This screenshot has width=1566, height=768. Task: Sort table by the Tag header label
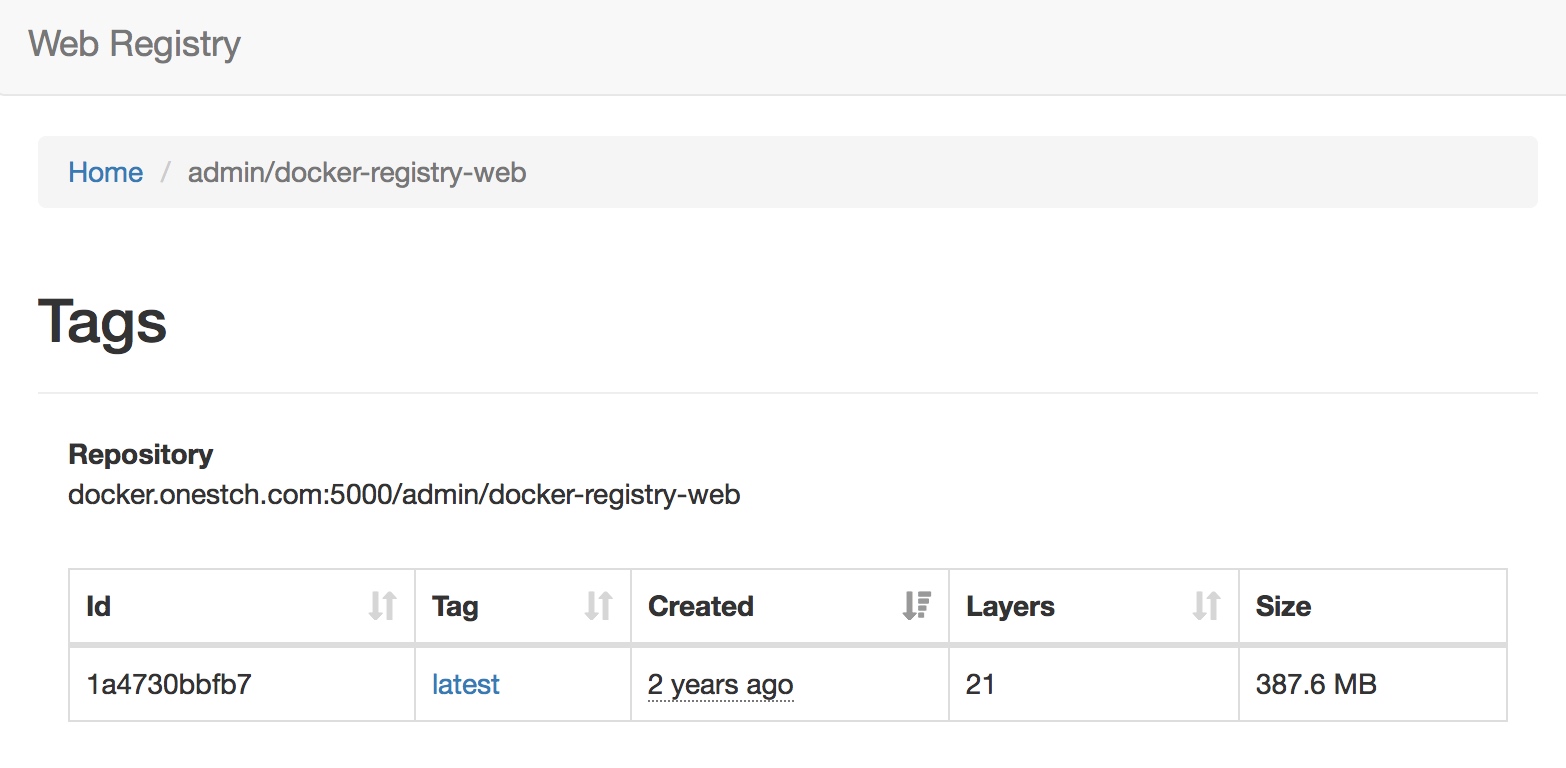[x=455, y=606]
